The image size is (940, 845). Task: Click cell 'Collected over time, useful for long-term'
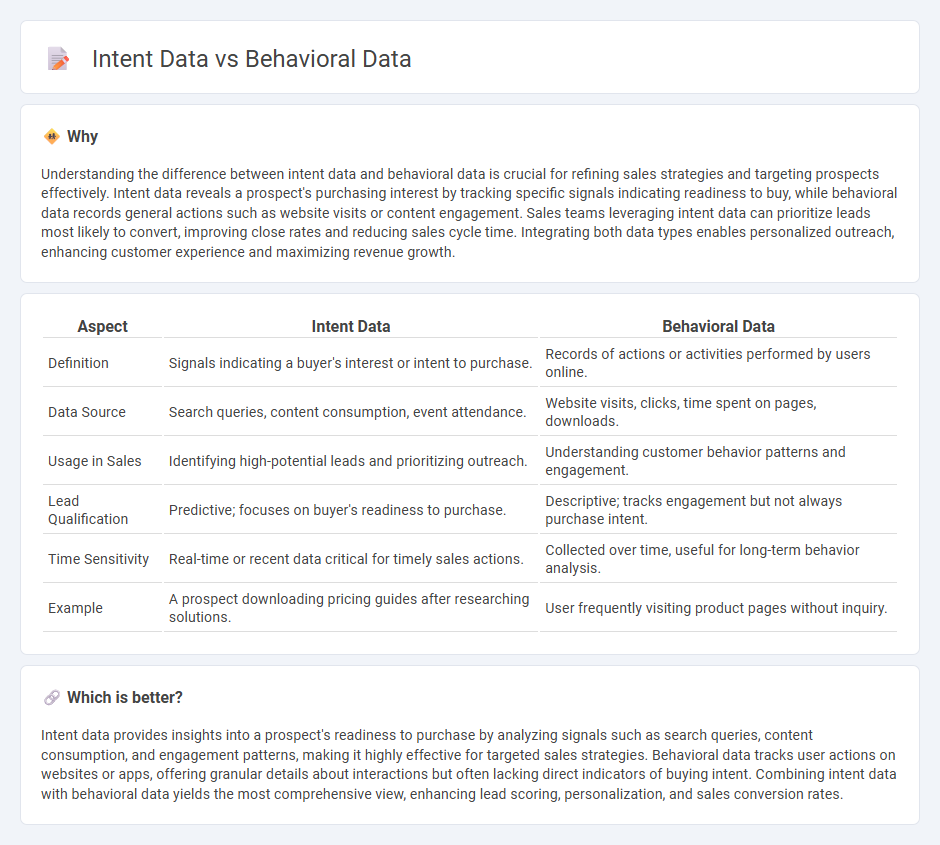[718, 559]
